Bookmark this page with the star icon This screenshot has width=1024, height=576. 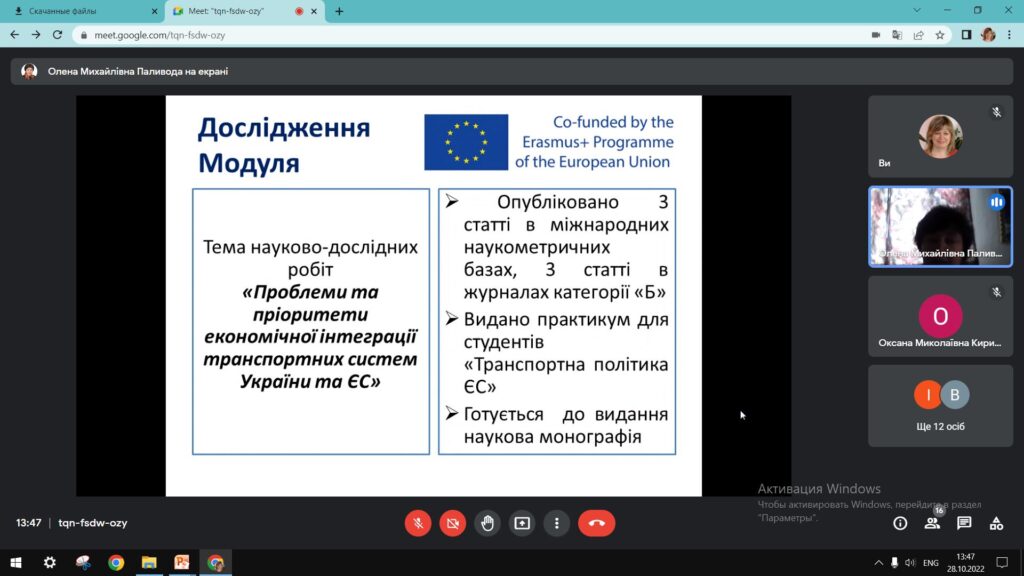[x=940, y=34]
